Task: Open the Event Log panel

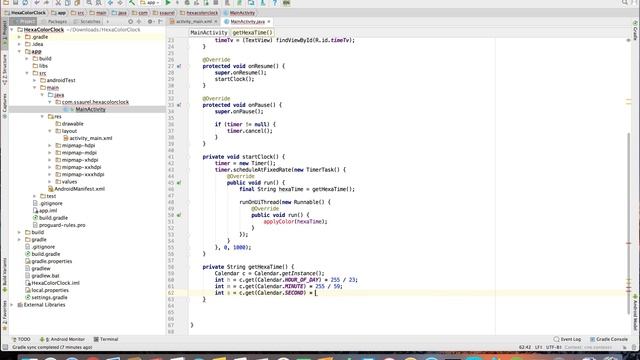Action: tap(567, 339)
